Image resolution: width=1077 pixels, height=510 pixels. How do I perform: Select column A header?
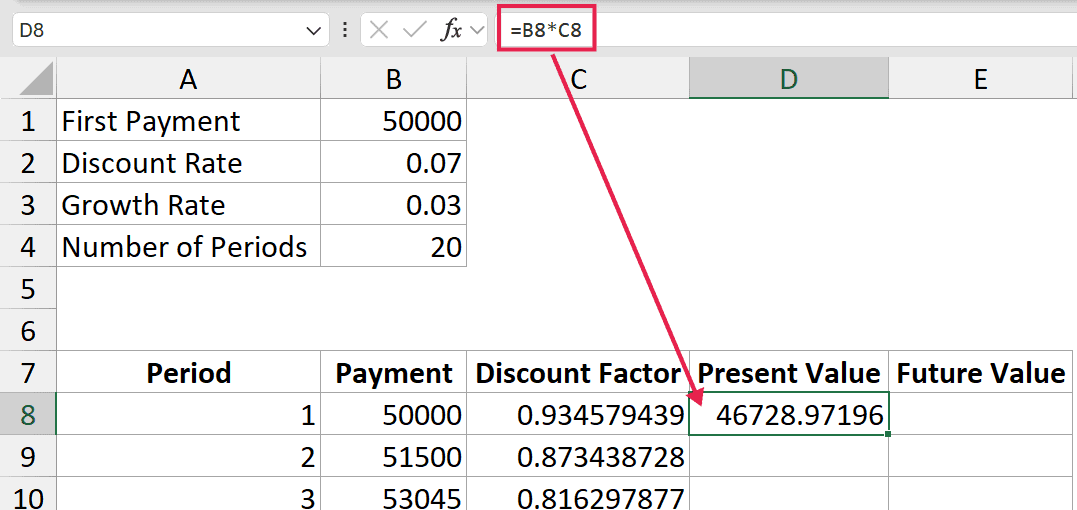(188, 80)
